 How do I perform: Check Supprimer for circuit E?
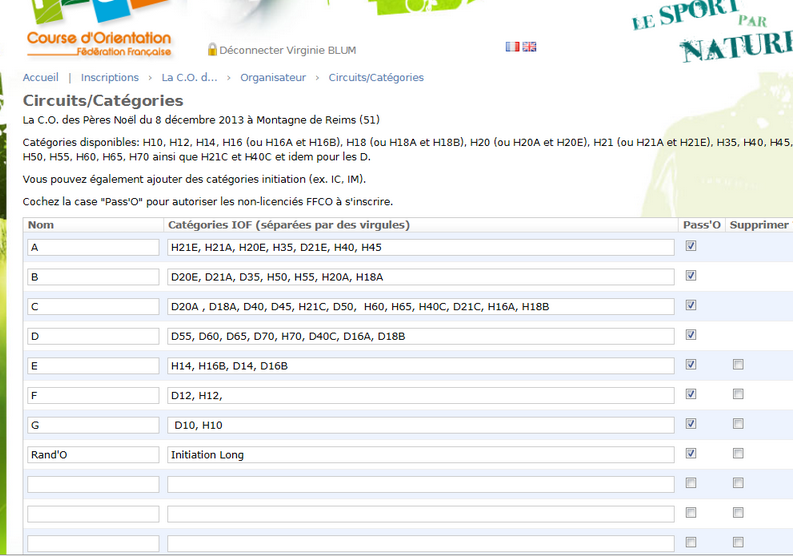click(x=738, y=365)
